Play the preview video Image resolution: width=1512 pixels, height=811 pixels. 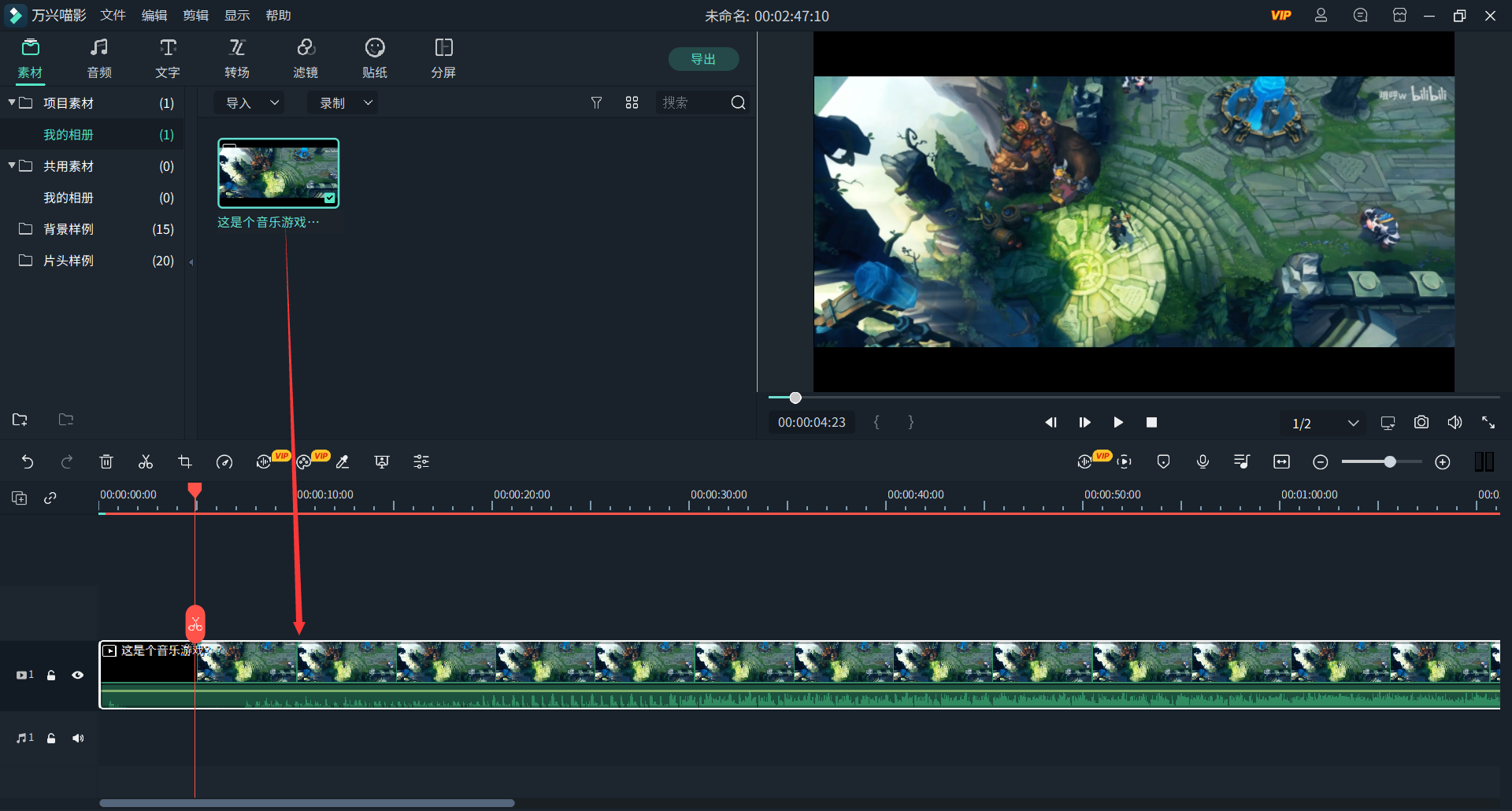pyautogui.click(x=1118, y=423)
